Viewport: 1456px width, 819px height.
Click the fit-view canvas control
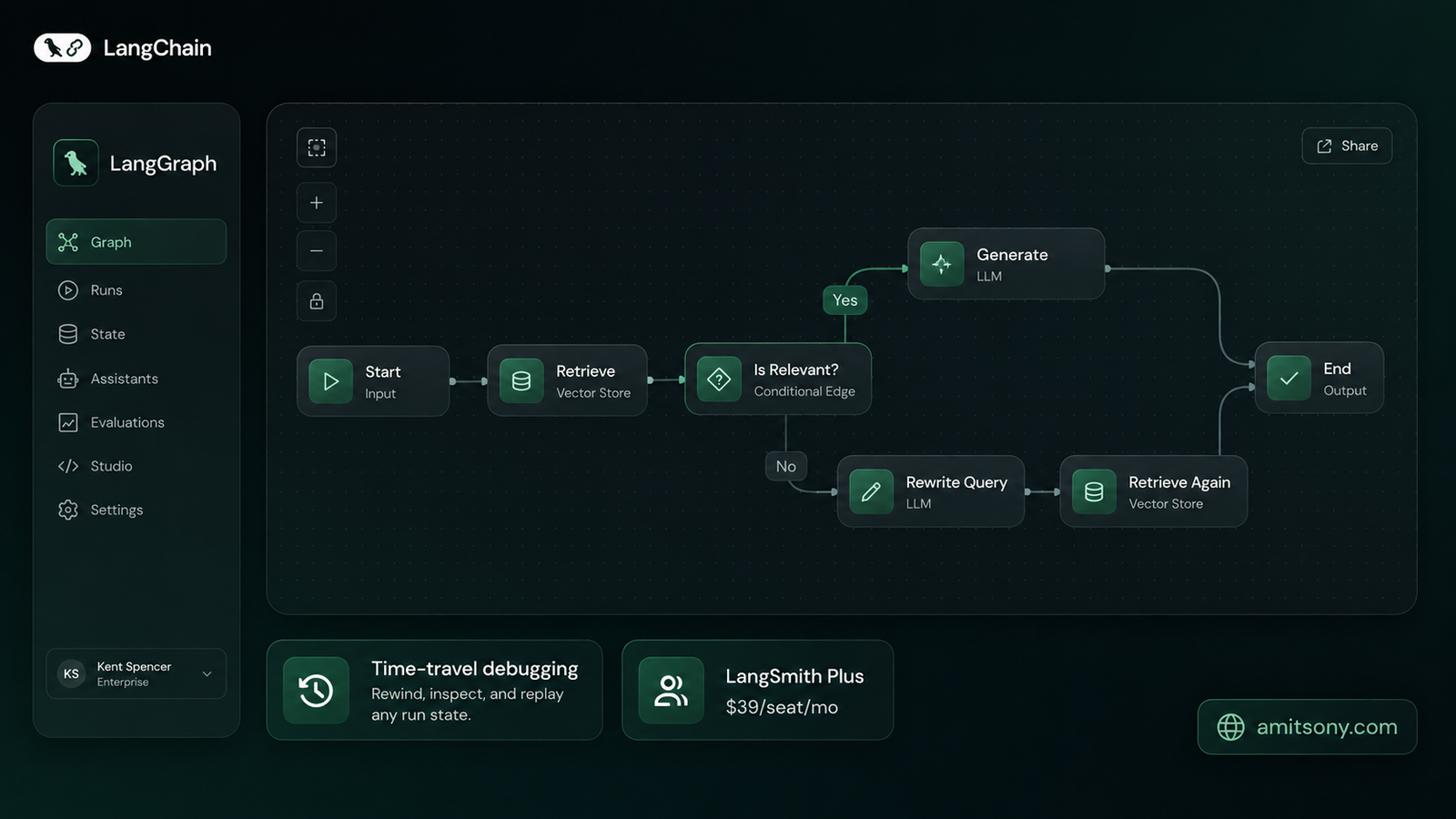[317, 147]
